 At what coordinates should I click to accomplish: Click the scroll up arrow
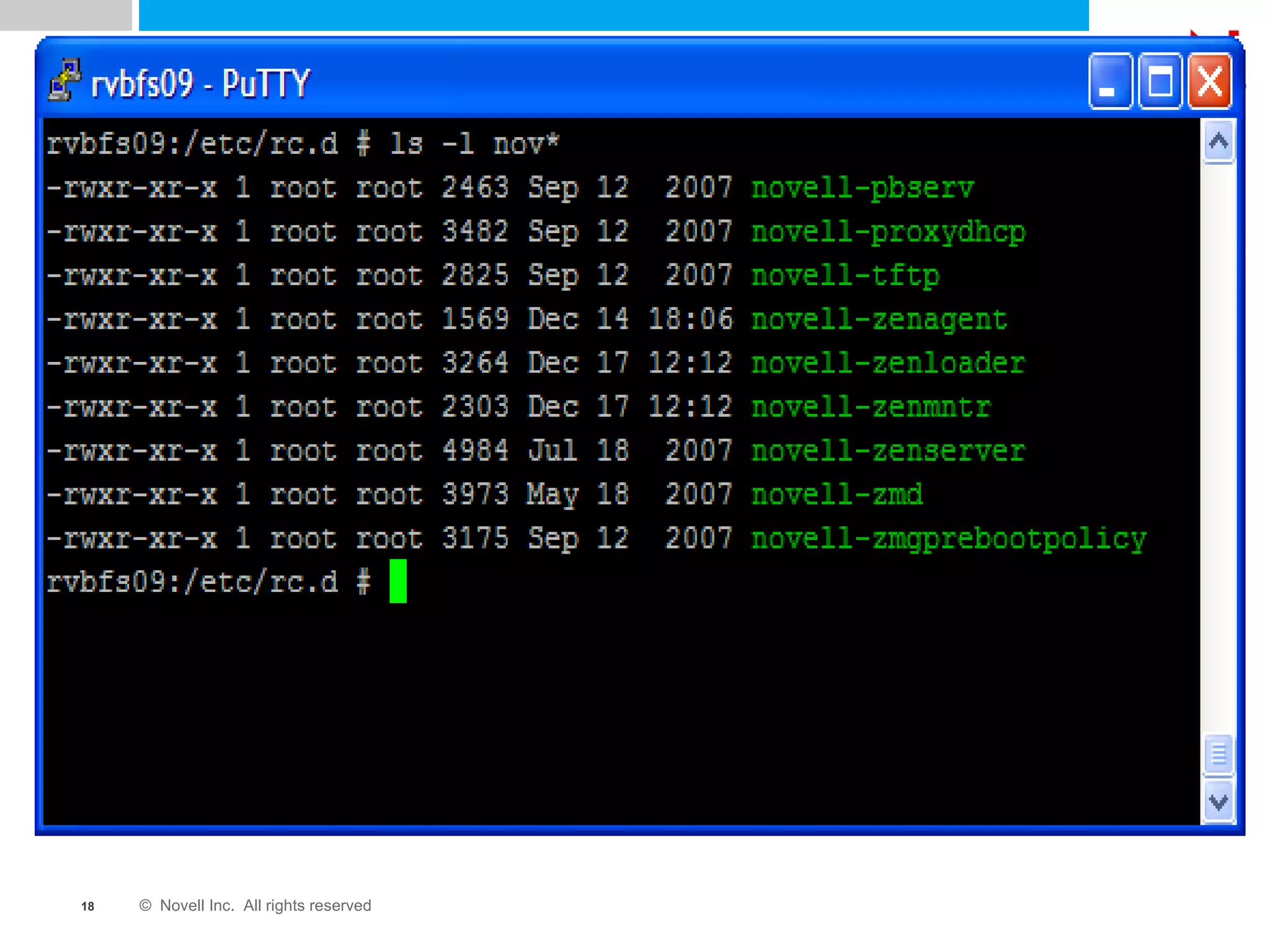1219,141
